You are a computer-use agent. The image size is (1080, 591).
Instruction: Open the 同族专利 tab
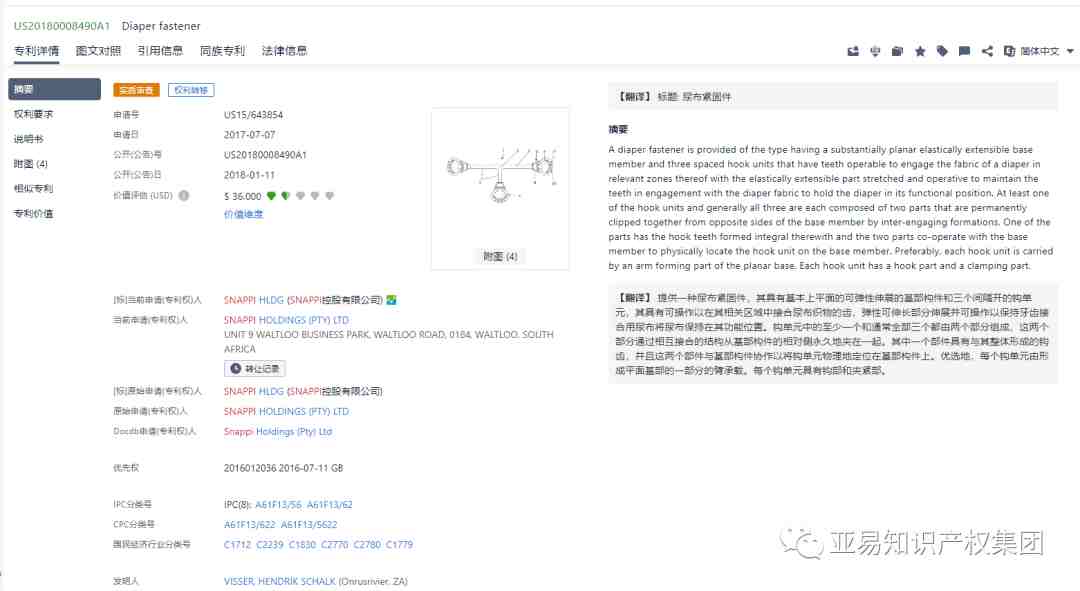point(222,51)
